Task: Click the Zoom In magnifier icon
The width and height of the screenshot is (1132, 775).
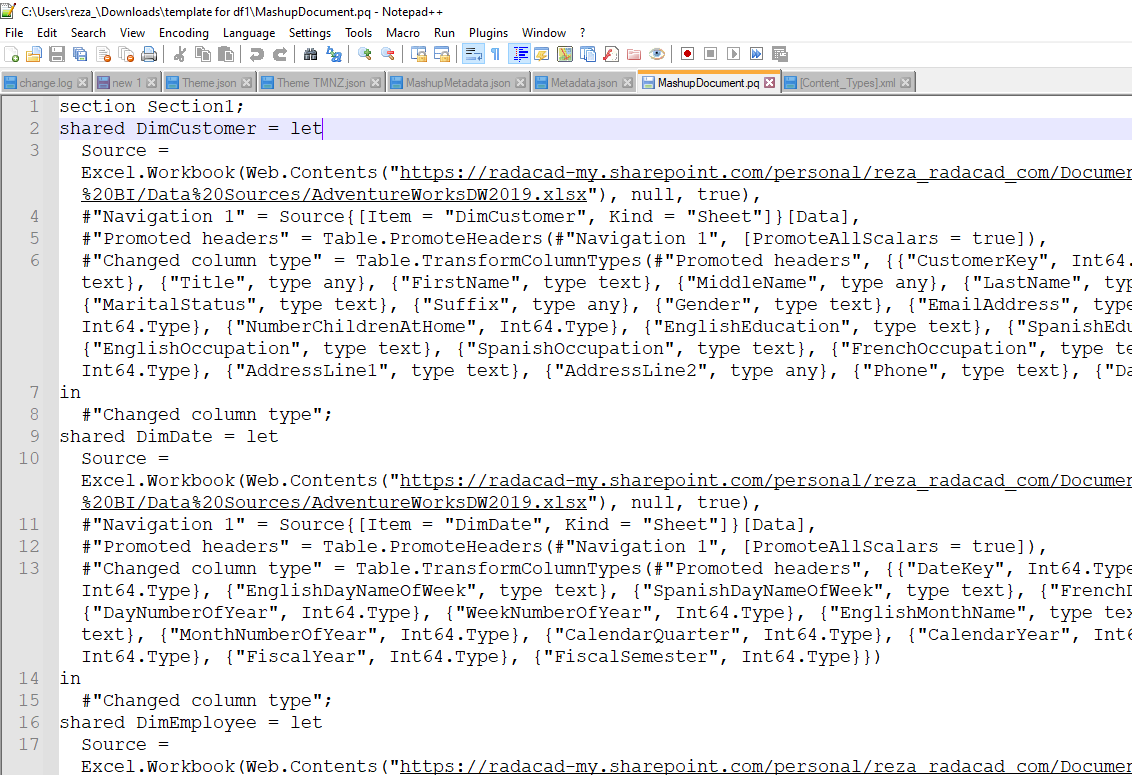Action: [x=365, y=54]
